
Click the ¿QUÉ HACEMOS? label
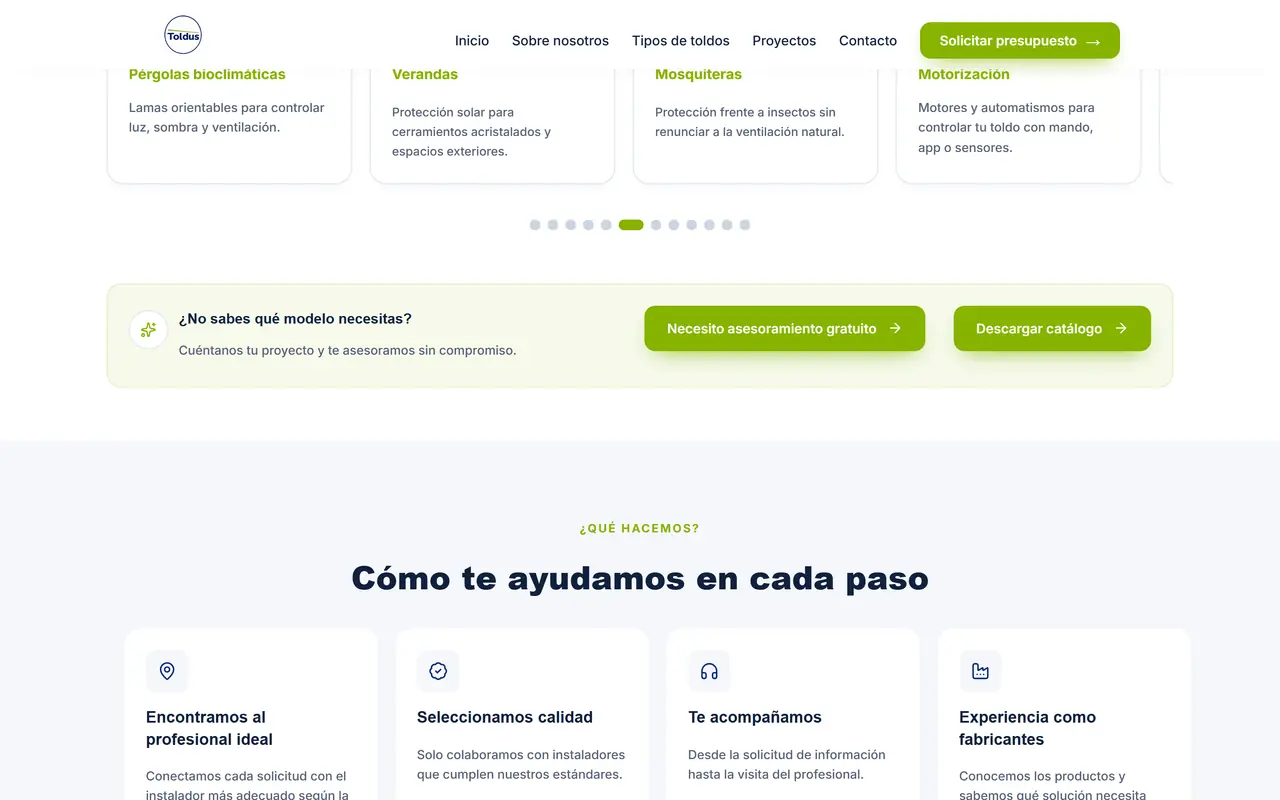point(640,528)
